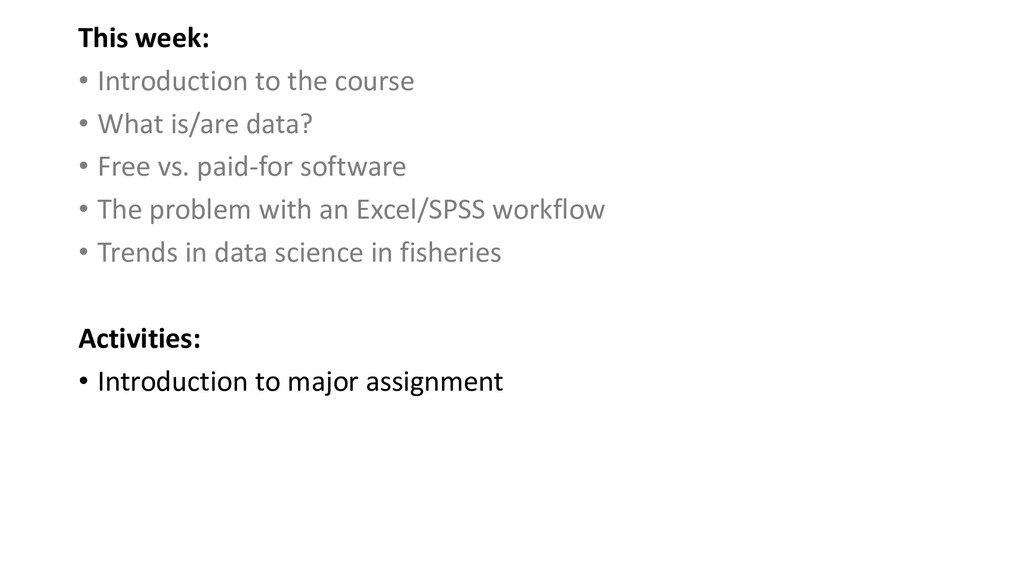Select 'Trends in data science in fisheries'
Screen dimensions: 1024x576
299,253
